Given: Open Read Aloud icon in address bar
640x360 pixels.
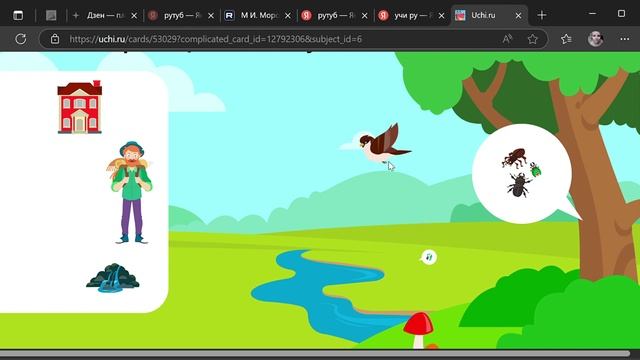Looking at the screenshot, I should pos(507,39).
